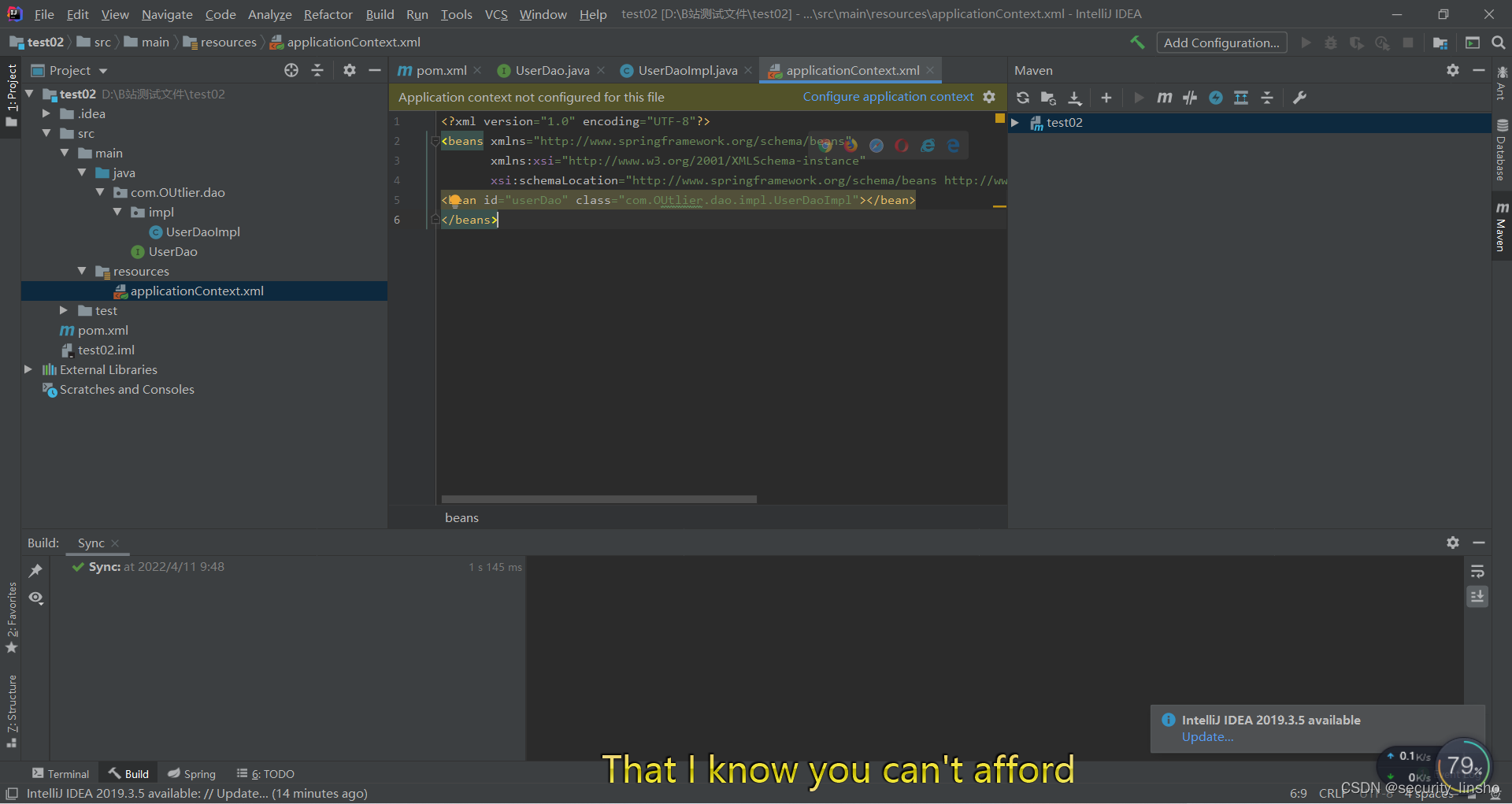1512x804 pixels.
Task: Open file in Chrome browser icon
Action: pos(825,146)
